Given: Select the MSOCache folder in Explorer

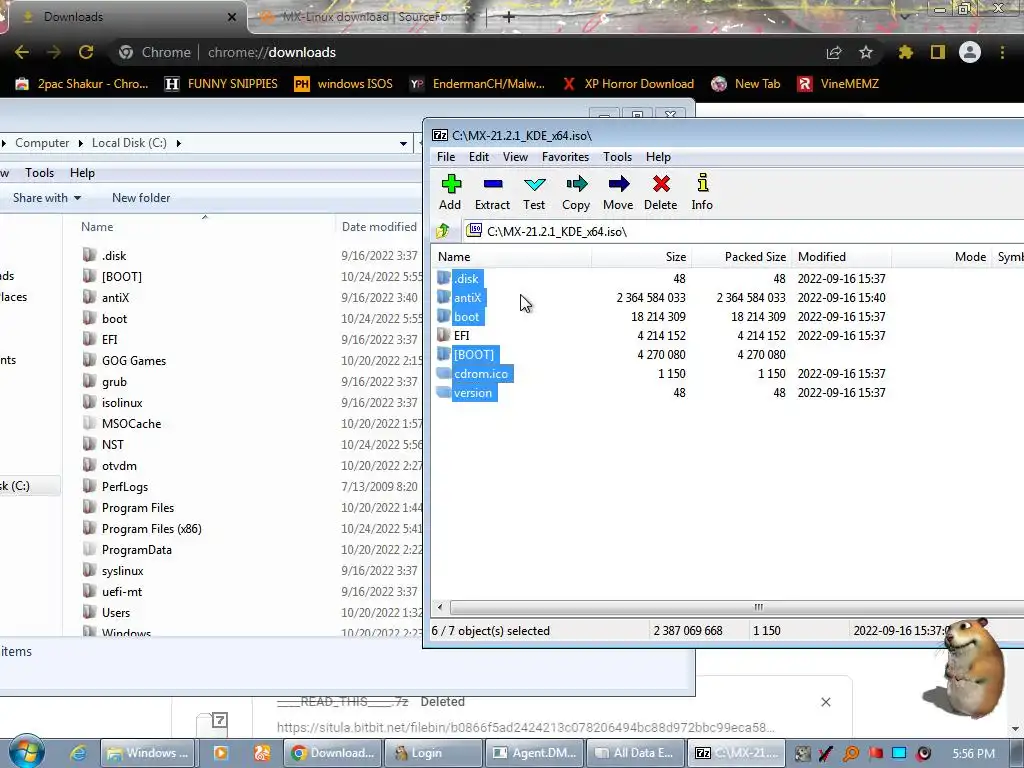Looking at the screenshot, I should point(131,424).
